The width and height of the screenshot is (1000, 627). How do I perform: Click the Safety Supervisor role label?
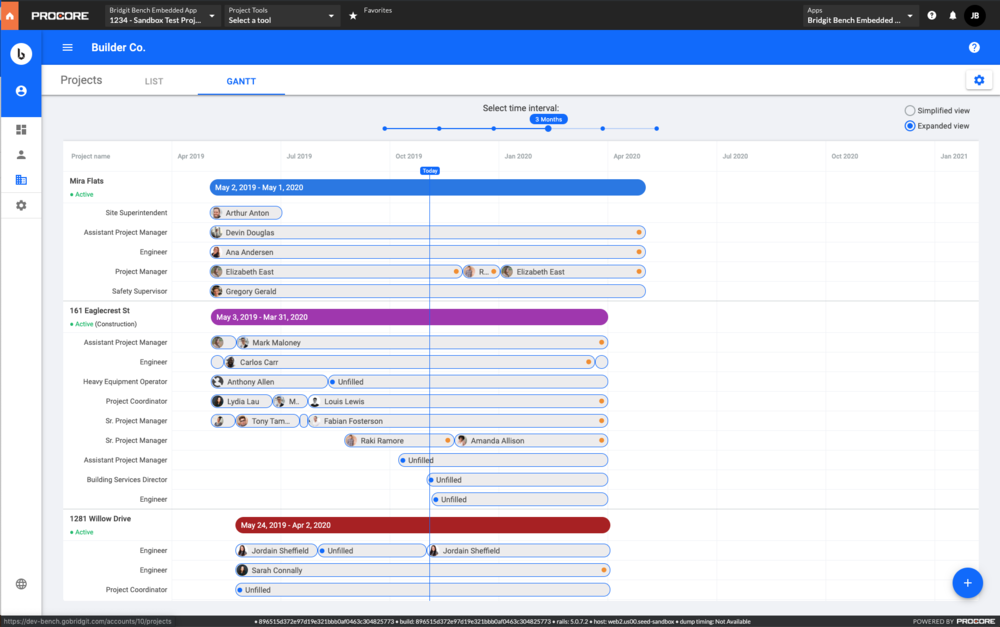point(139,291)
